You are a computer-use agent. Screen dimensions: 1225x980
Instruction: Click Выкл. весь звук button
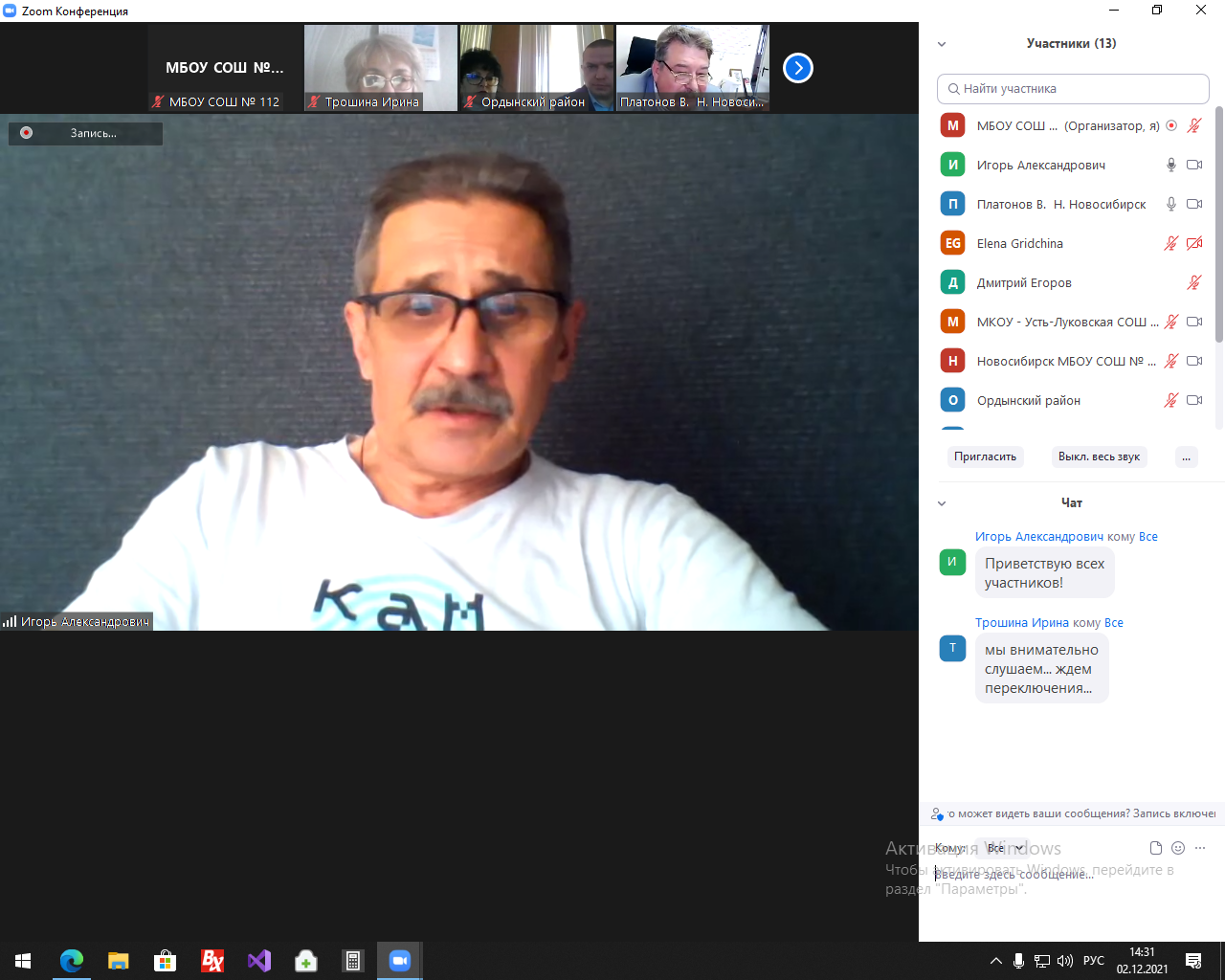(1099, 457)
